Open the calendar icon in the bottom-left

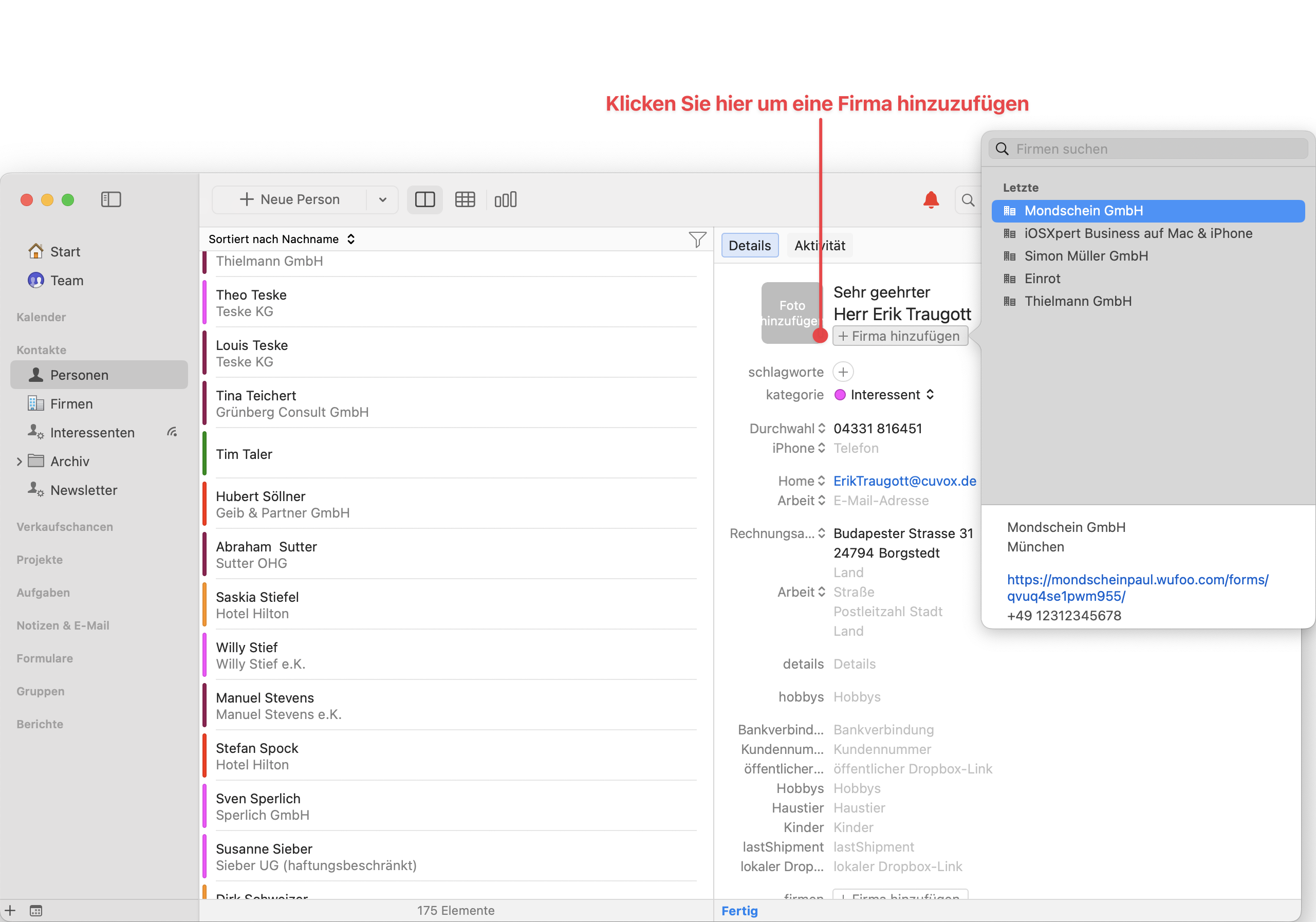(35, 911)
